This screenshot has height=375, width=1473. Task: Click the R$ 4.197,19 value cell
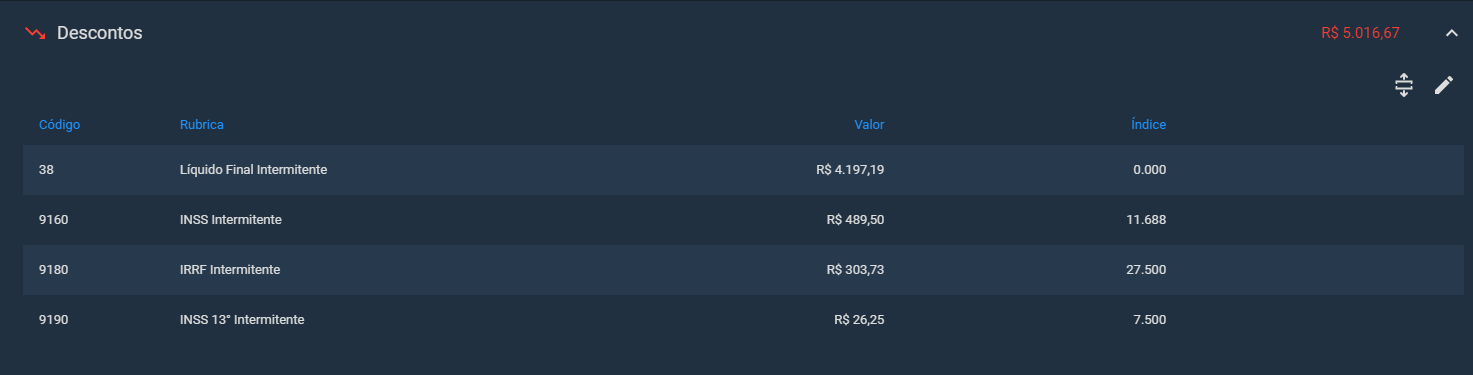850,170
